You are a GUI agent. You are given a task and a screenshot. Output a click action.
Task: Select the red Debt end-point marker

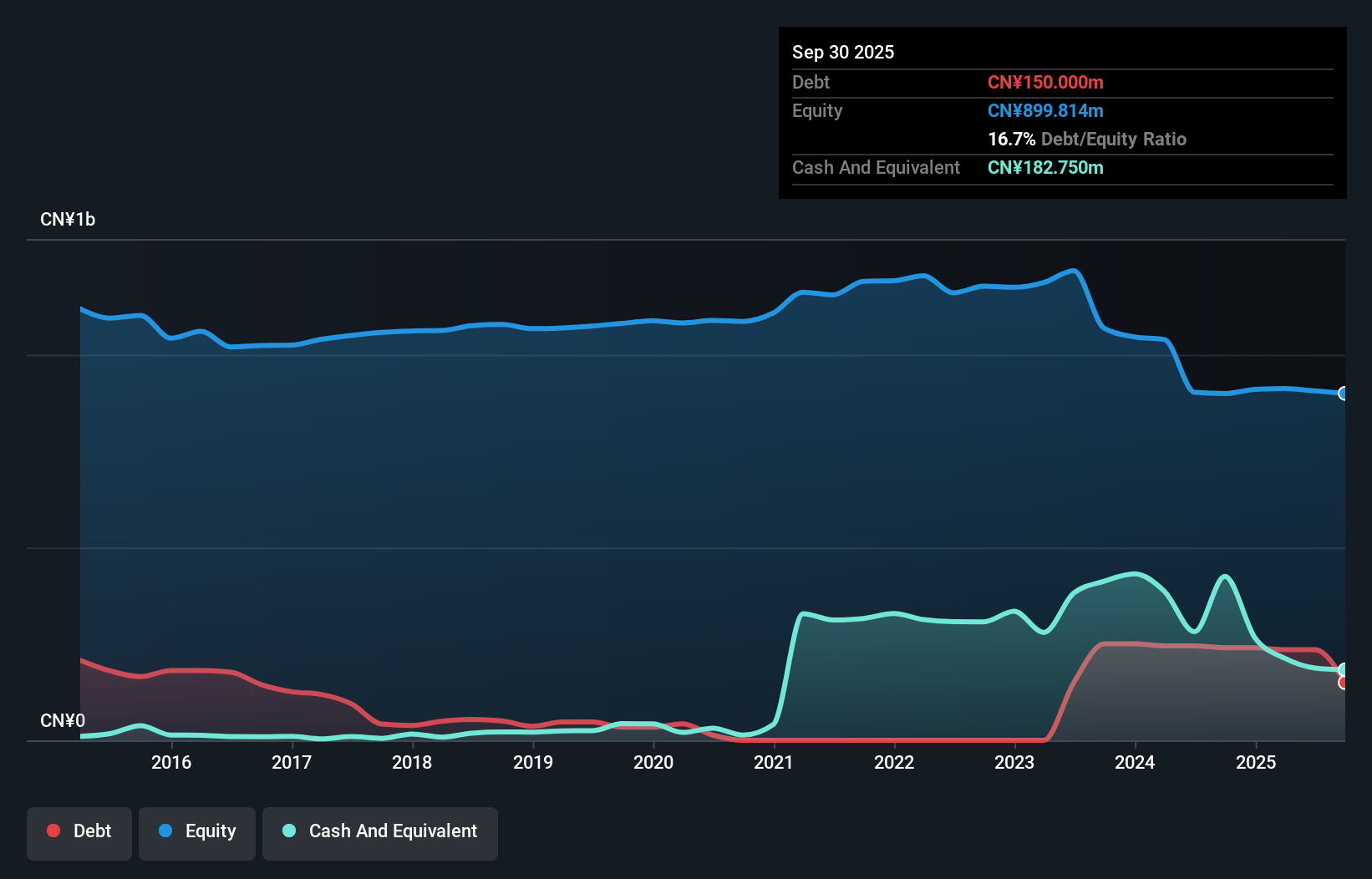(x=1344, y=683)
